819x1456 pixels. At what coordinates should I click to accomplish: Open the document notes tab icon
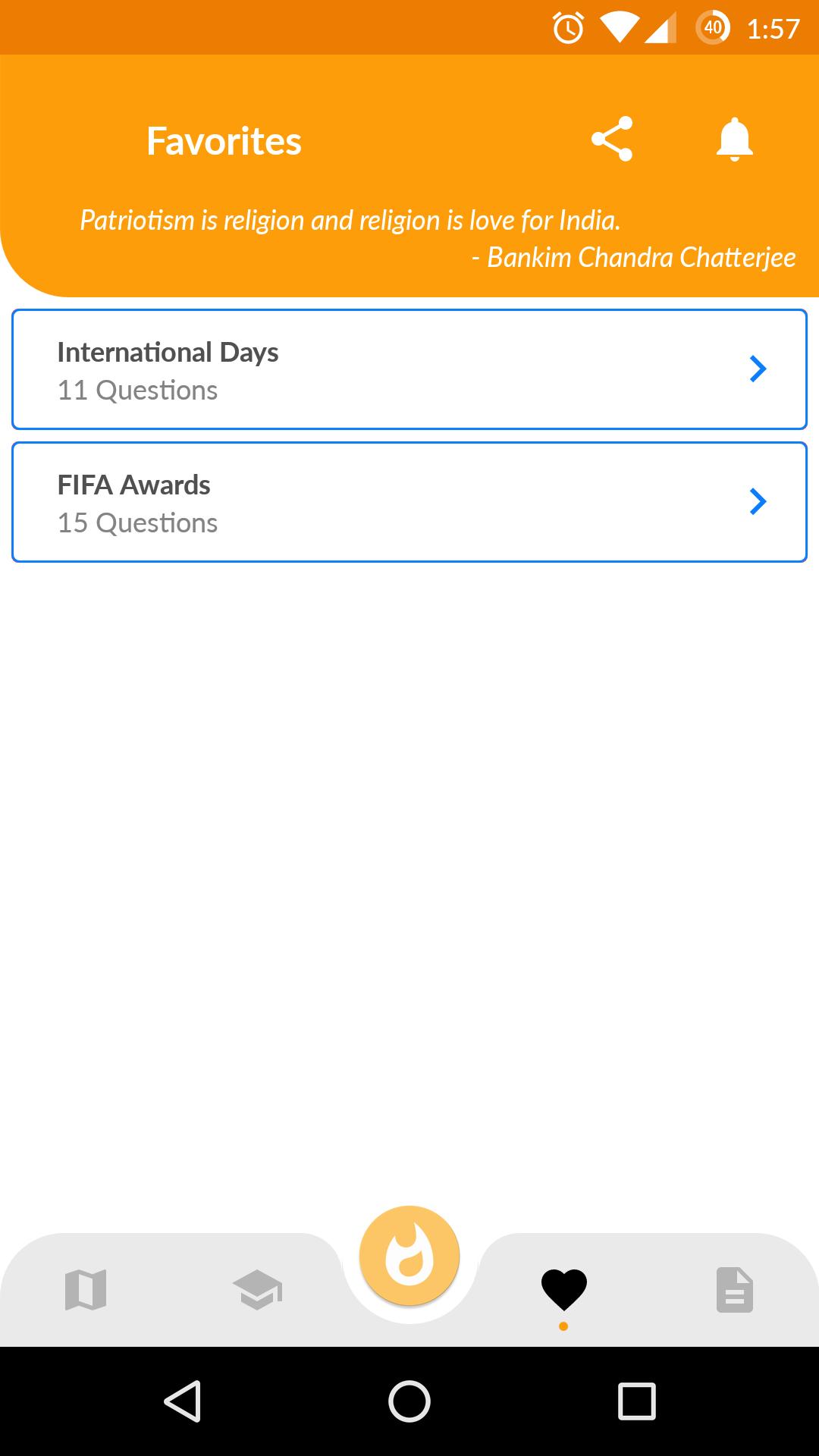click(734, 1290)
